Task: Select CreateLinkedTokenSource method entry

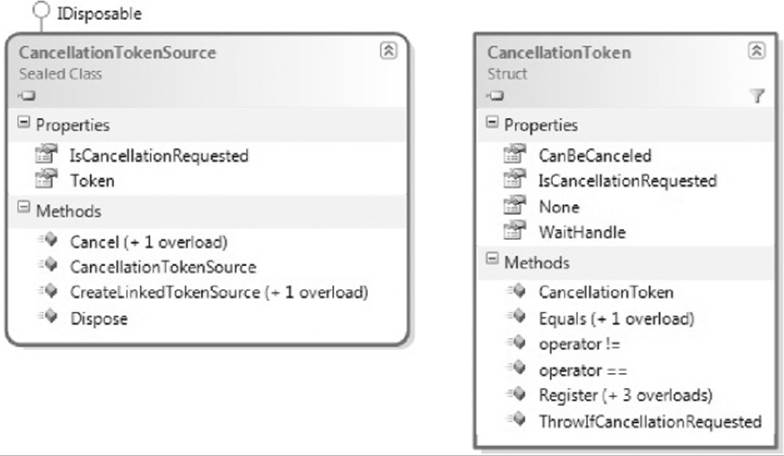Action: coord(219,292)
